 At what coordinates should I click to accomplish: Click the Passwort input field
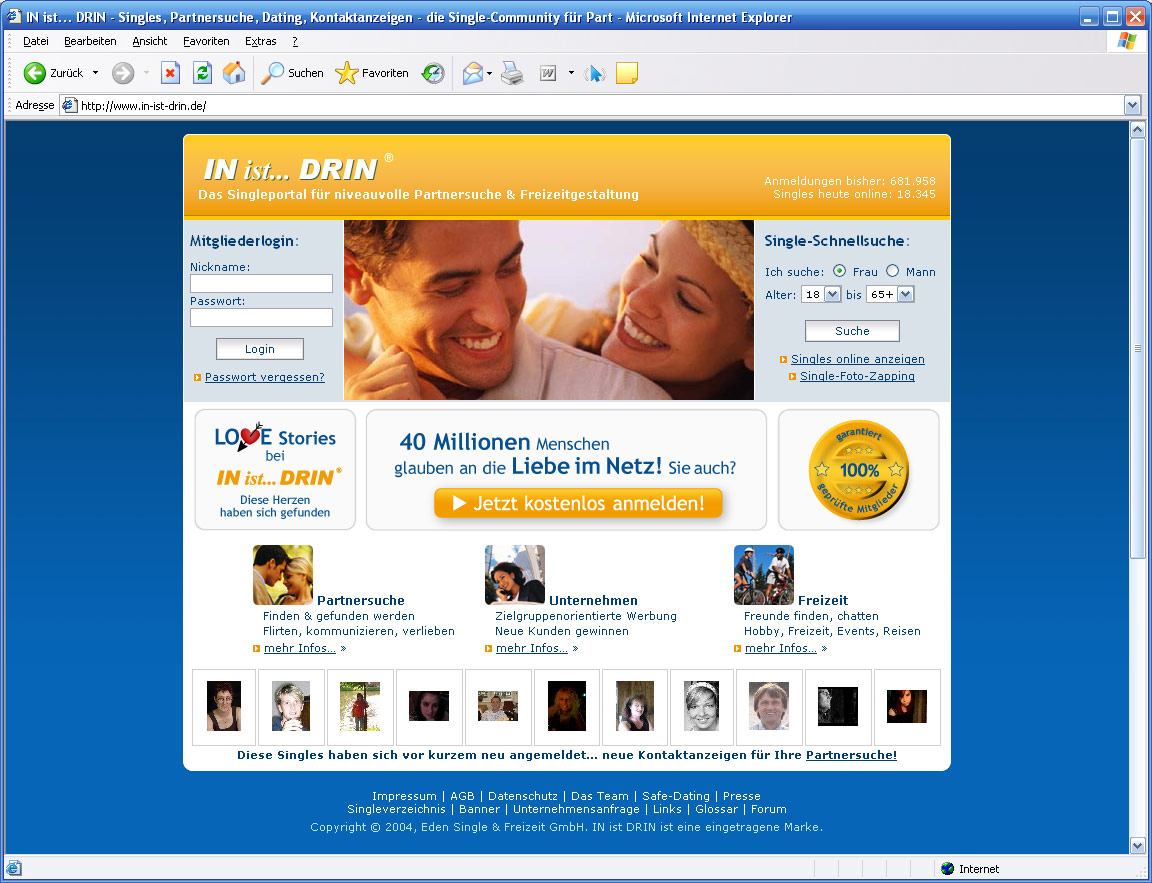pyautogui.click(x=262, y=317)
